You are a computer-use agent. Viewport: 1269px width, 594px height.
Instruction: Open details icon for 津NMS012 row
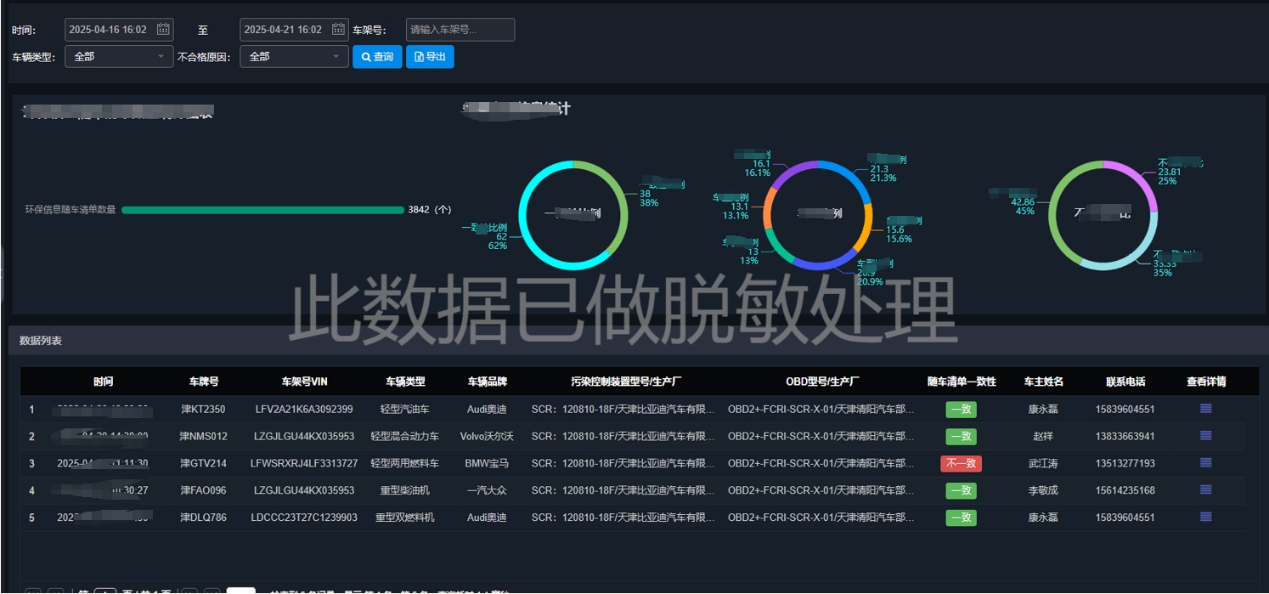coord(1205,436)
